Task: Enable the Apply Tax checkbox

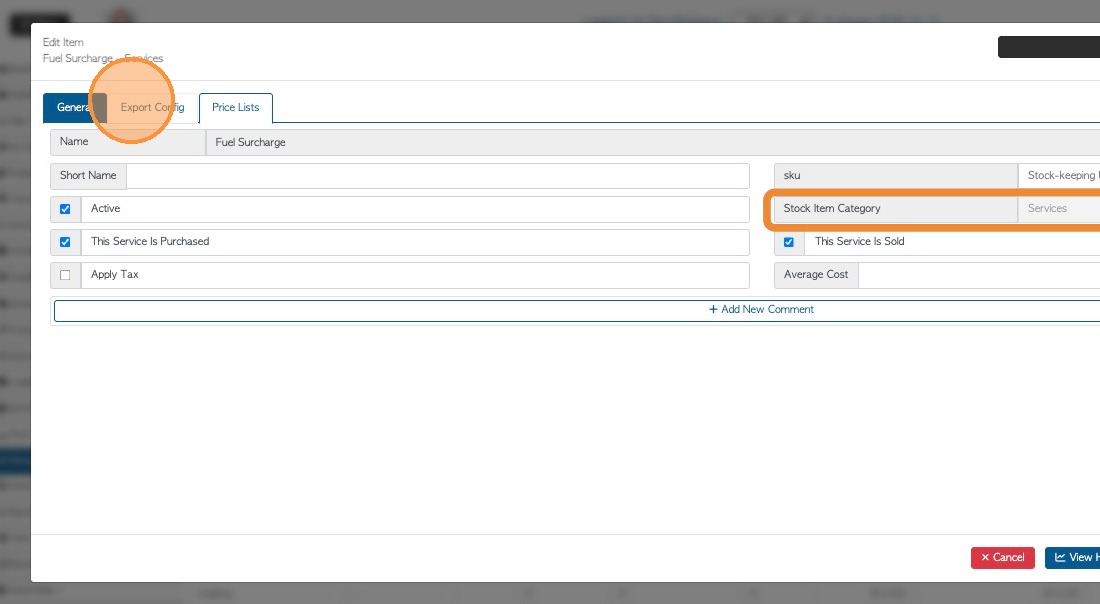Action: 65,275
